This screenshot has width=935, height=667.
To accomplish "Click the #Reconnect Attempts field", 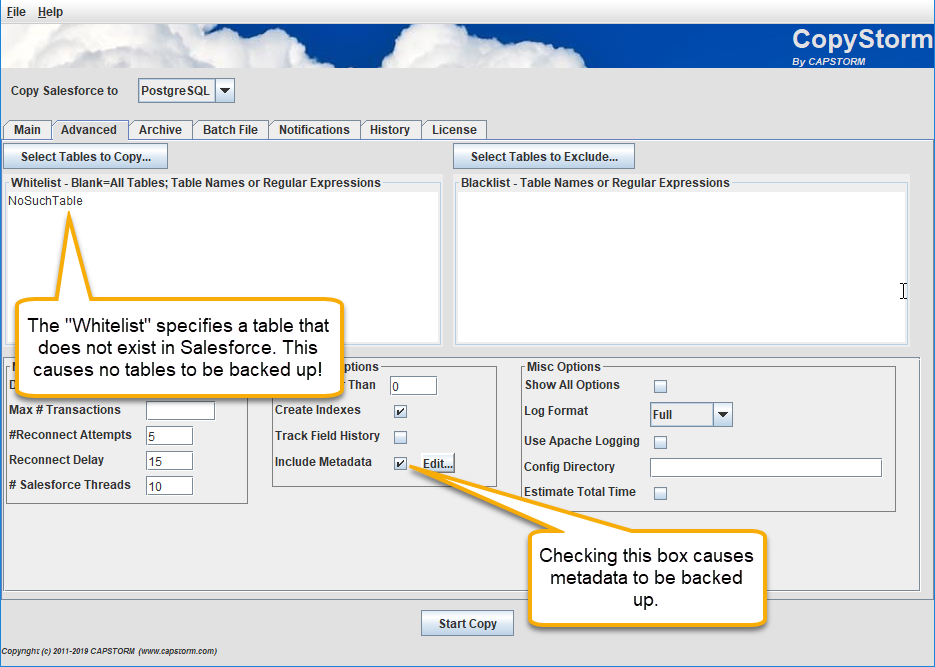I will pos(169,436).
